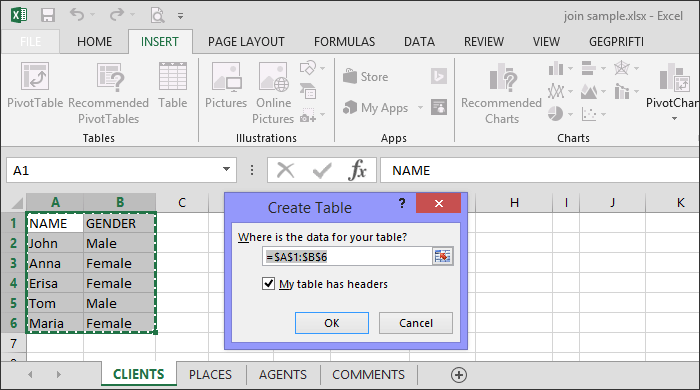Click the SmartArt icon
This screenshot has width=700, height=390.
[308, 91]
